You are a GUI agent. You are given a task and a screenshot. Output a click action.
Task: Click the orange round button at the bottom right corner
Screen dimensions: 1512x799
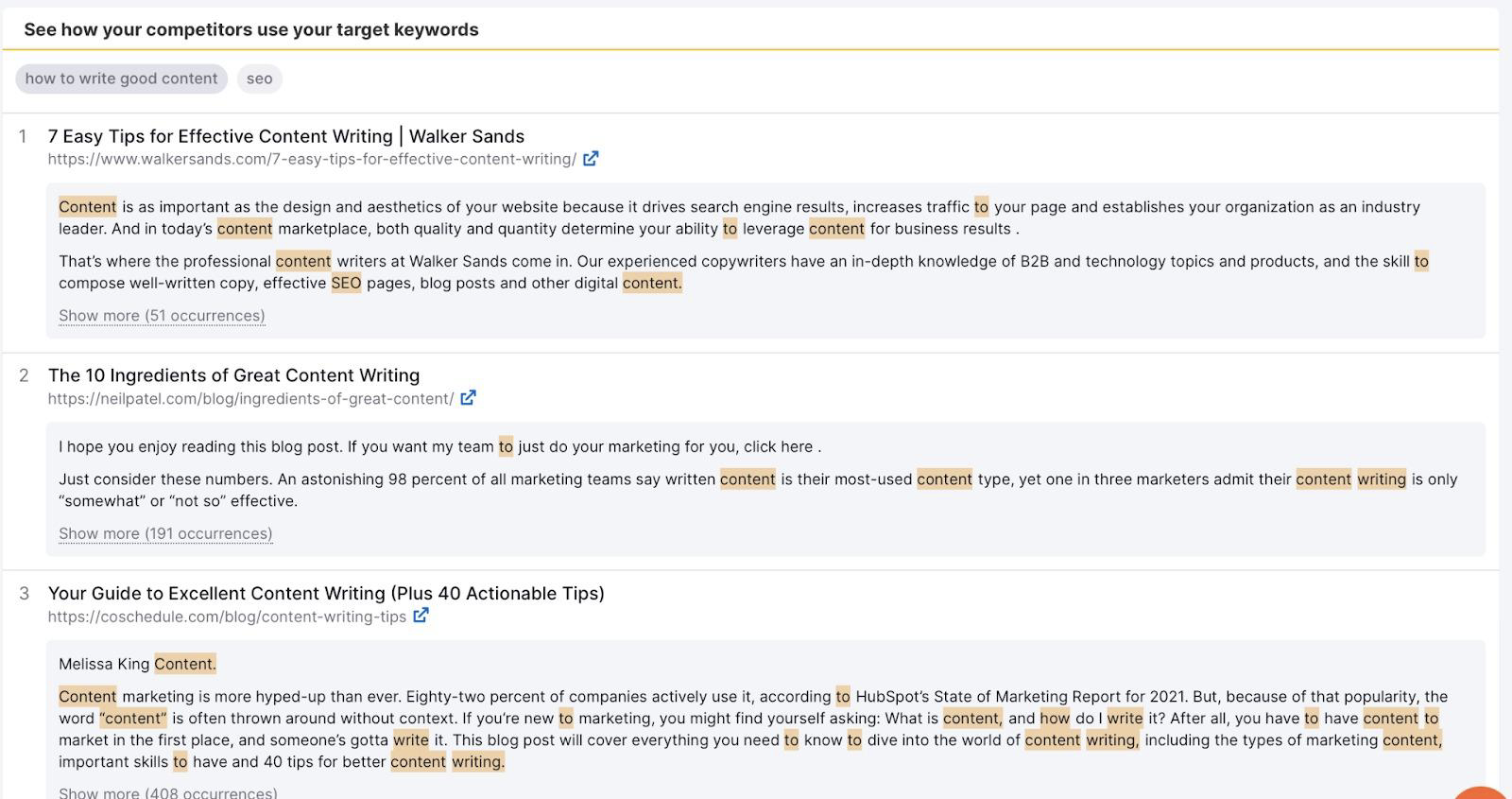1482,792
